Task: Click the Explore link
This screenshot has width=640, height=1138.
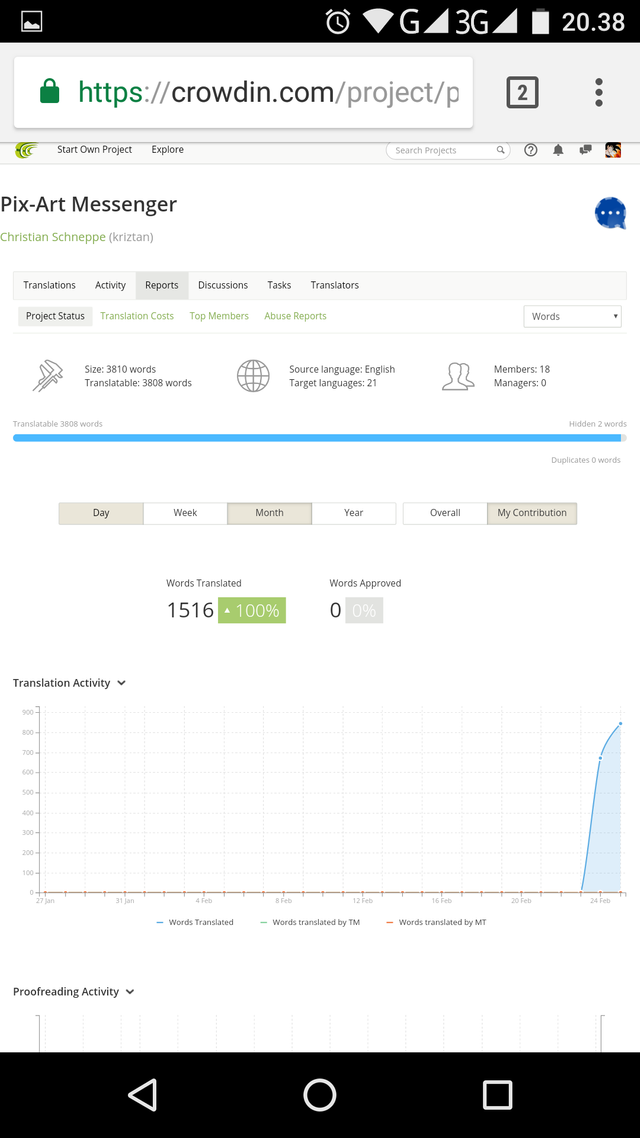Action: [168, 150]
